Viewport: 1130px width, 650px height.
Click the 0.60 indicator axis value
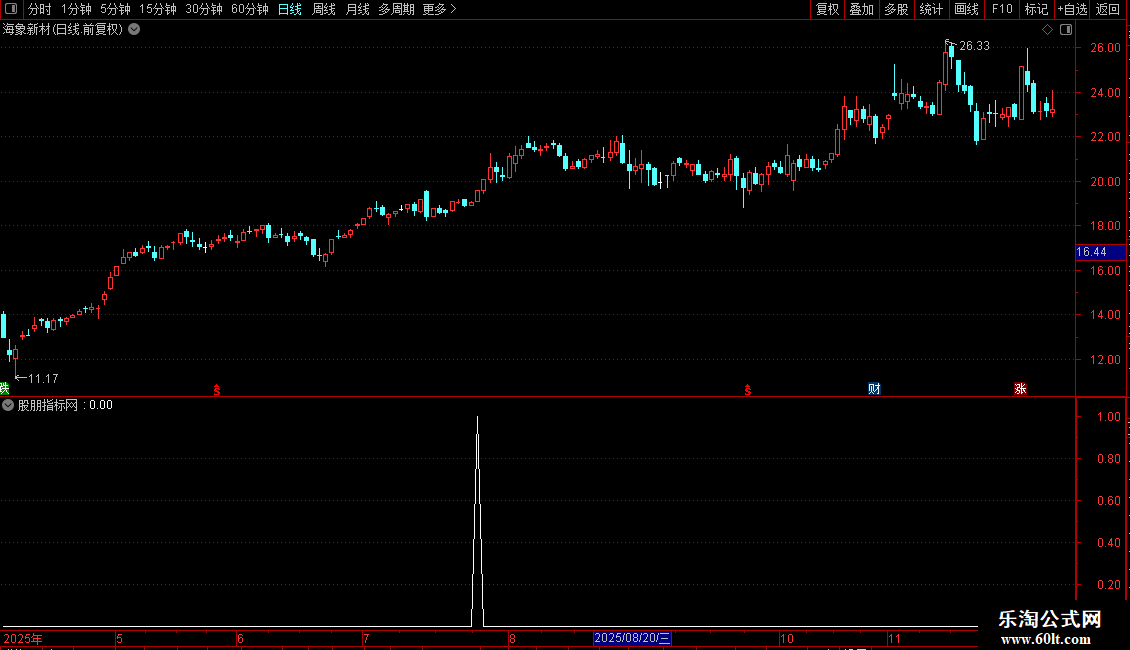coord(1108,501)
